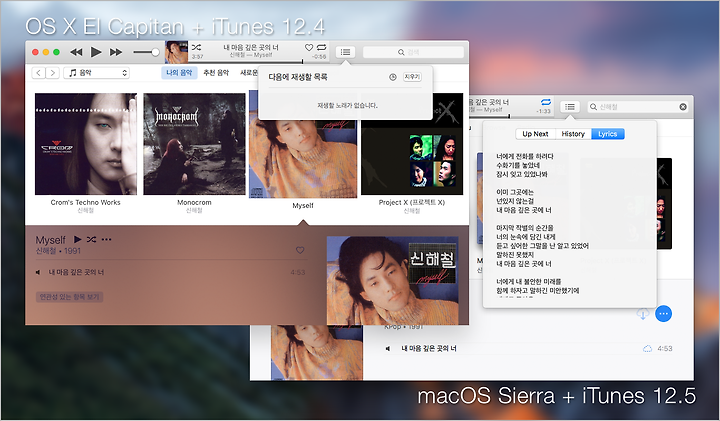
Task: Click the 신해철 • 1991 artist line
Action: click(x=58, y=251)
